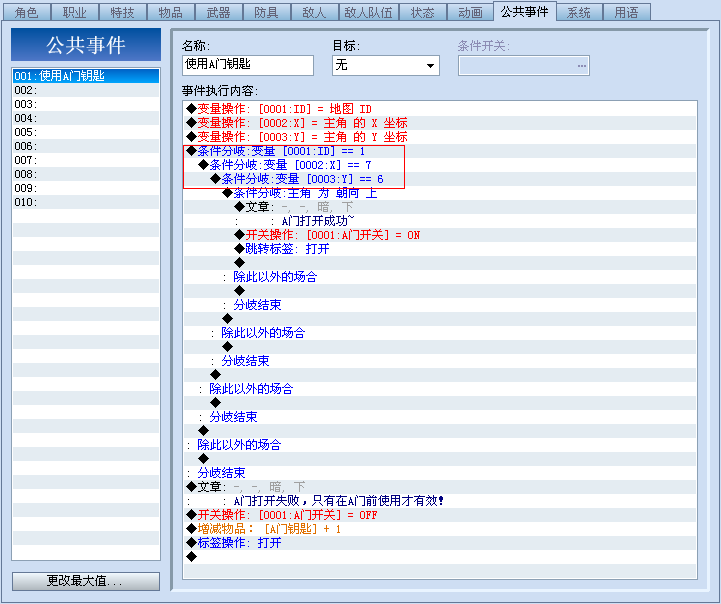The width and height of the screenshot is (721, 604).
Task: Click the disabled 条件开关 ellipsis button
Action: tap(582, 66)
